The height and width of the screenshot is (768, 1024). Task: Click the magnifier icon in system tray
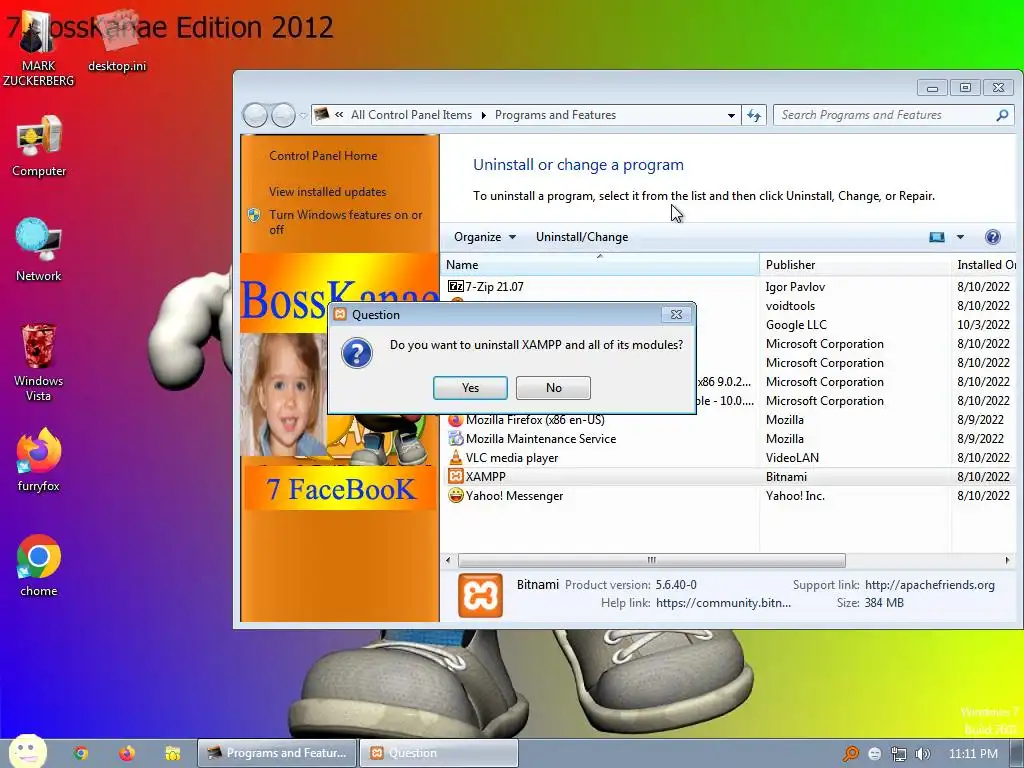click(x=850, y=754)
